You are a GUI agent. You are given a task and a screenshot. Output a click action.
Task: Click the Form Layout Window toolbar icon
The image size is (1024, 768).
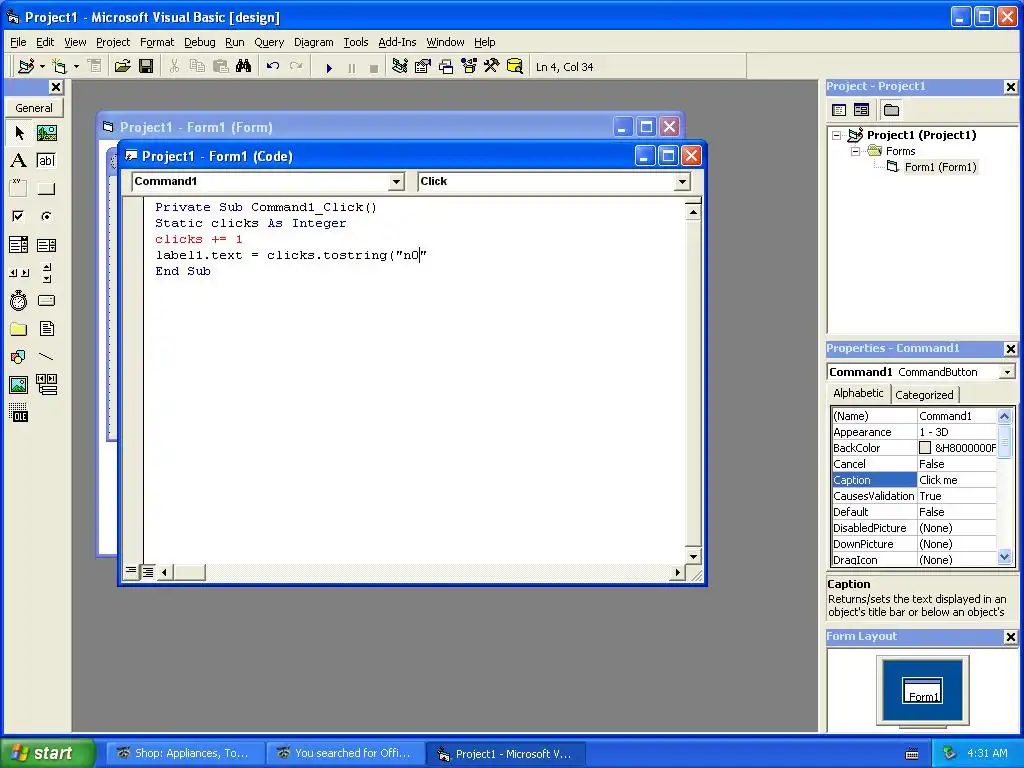pyautogui.click(x=446, y=66)
